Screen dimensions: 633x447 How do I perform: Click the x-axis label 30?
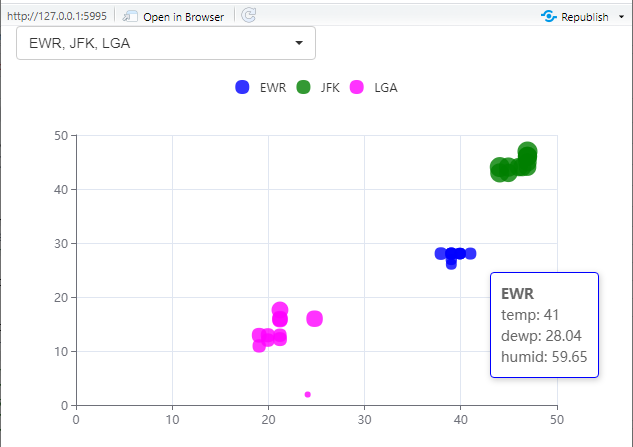(x=365, y=420)
